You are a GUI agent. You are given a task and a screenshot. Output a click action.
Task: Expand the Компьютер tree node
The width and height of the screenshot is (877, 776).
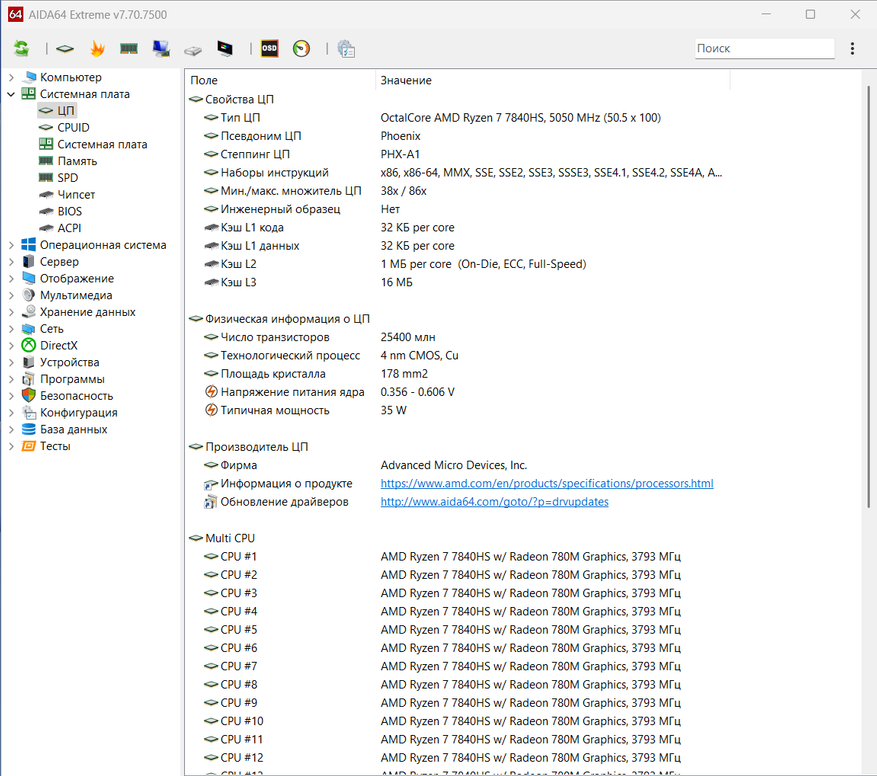click(x=11, y=77)
